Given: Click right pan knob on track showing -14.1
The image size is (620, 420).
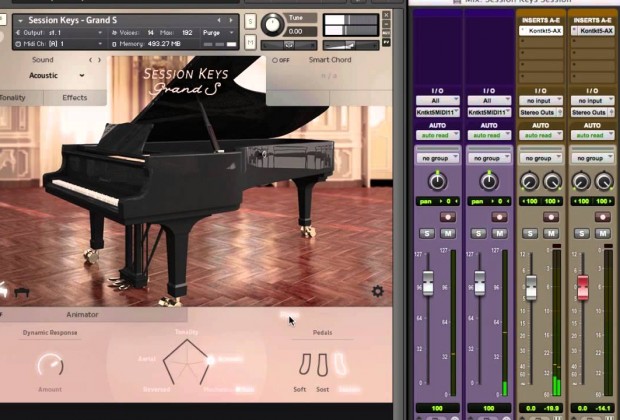Looking at the screenshot, I should coord(604,181).
